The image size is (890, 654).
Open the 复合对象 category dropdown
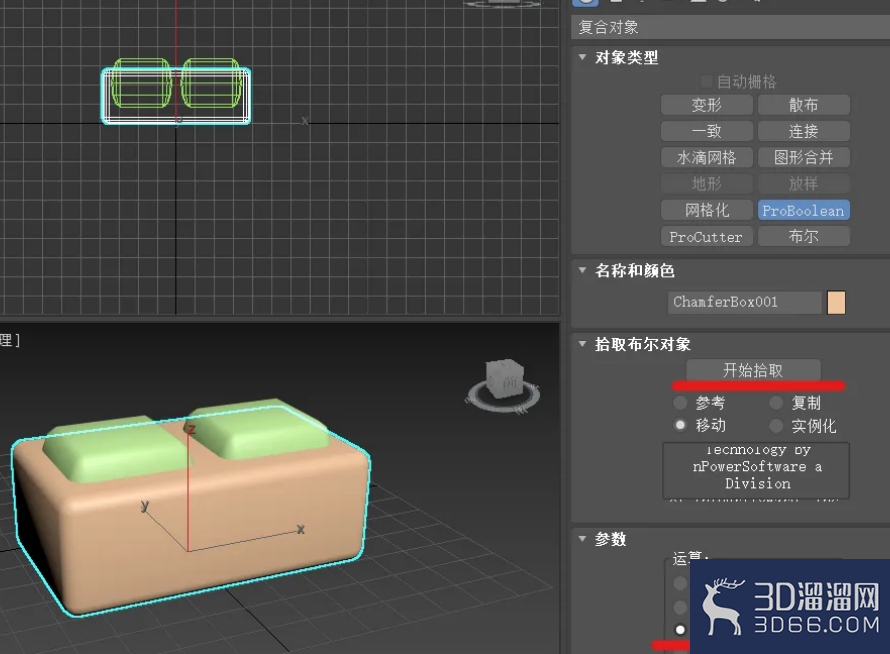(730, 27)
